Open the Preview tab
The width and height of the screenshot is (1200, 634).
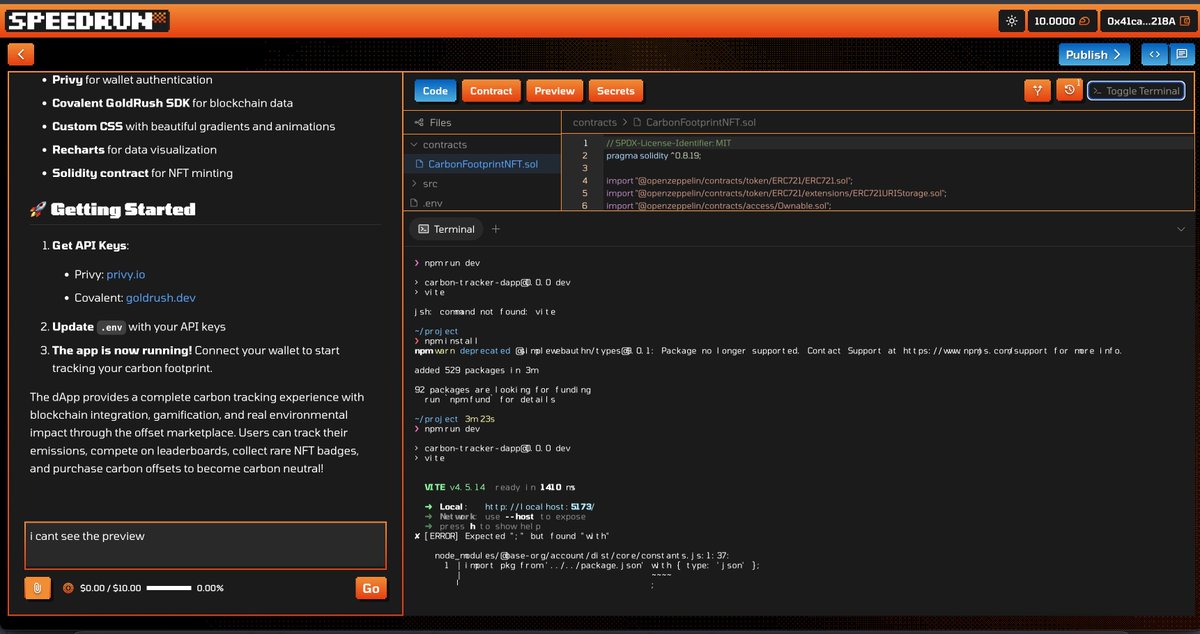[554, 91]
